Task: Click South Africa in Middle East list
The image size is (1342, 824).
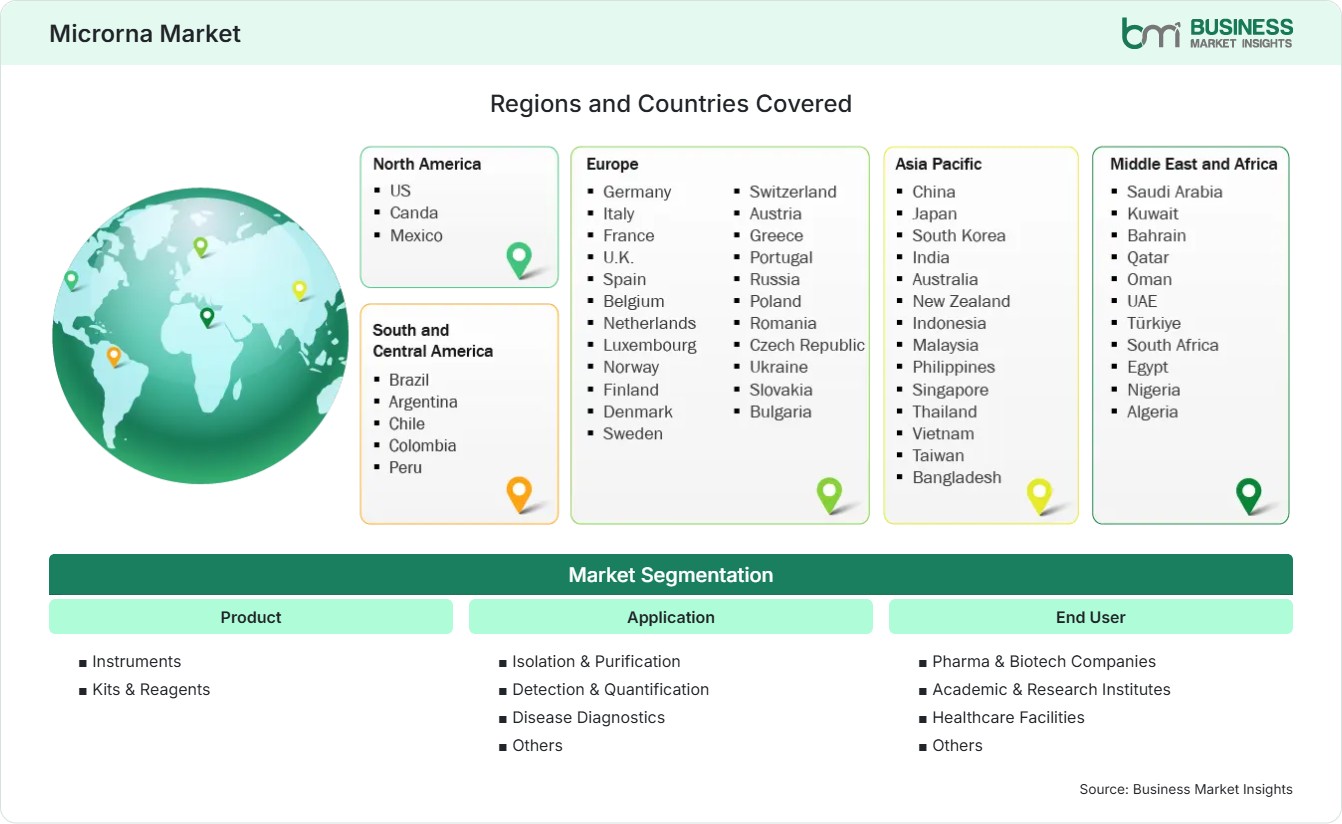Action: point(1173,345)
